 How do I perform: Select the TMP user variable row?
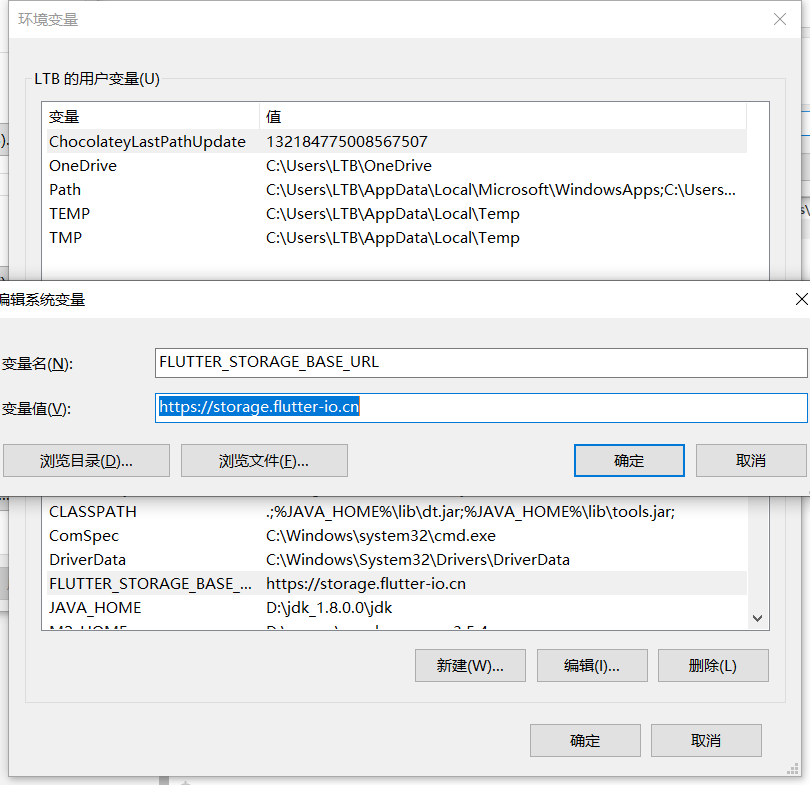point(397,238)
